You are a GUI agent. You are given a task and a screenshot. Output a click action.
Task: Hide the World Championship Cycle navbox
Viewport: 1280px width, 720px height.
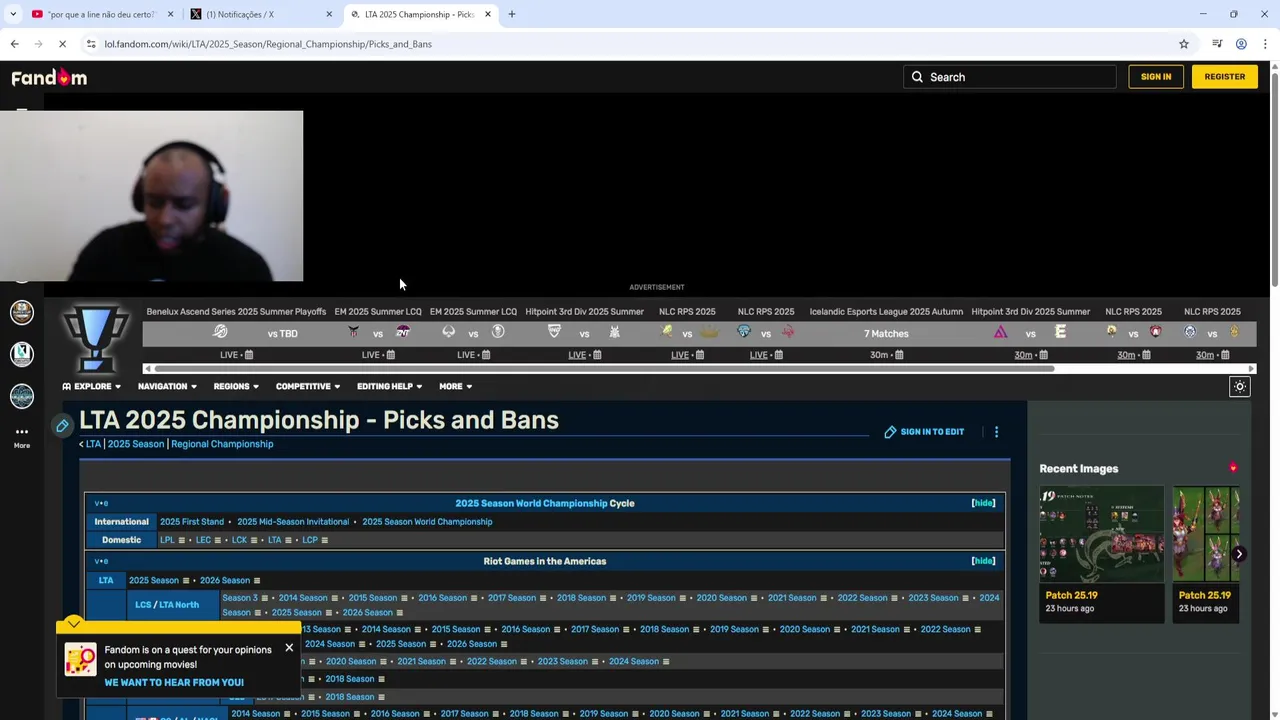(983, 503)
